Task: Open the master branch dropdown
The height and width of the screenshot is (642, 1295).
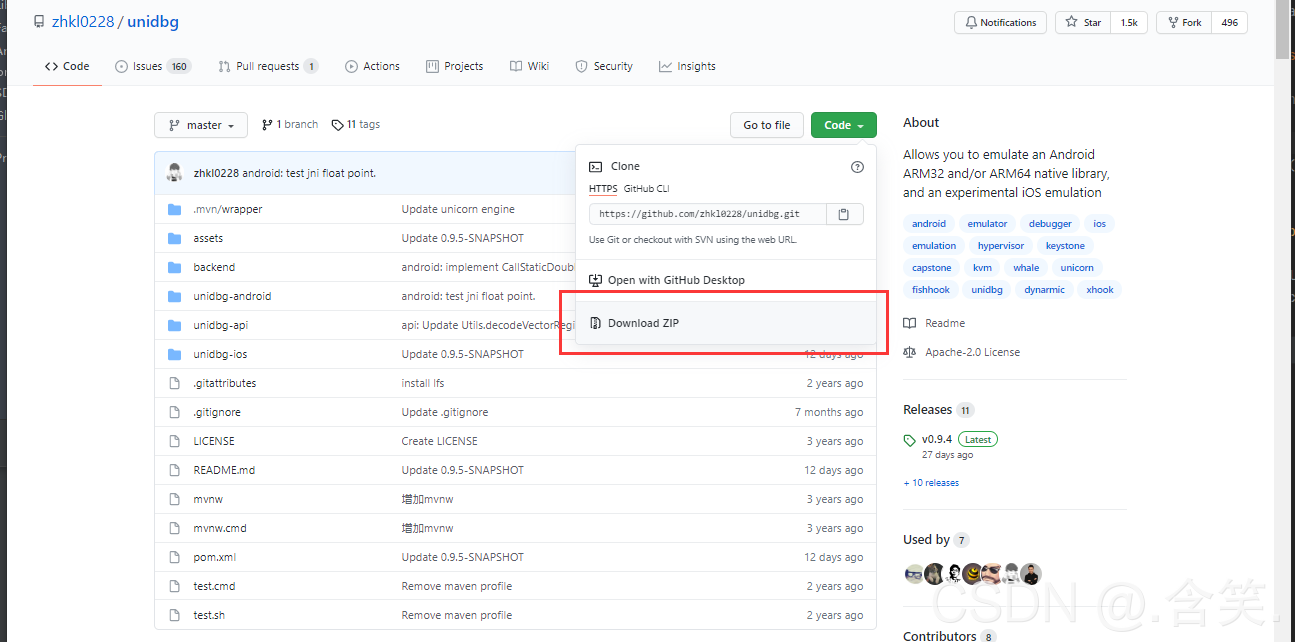Action: pos(200,125)
